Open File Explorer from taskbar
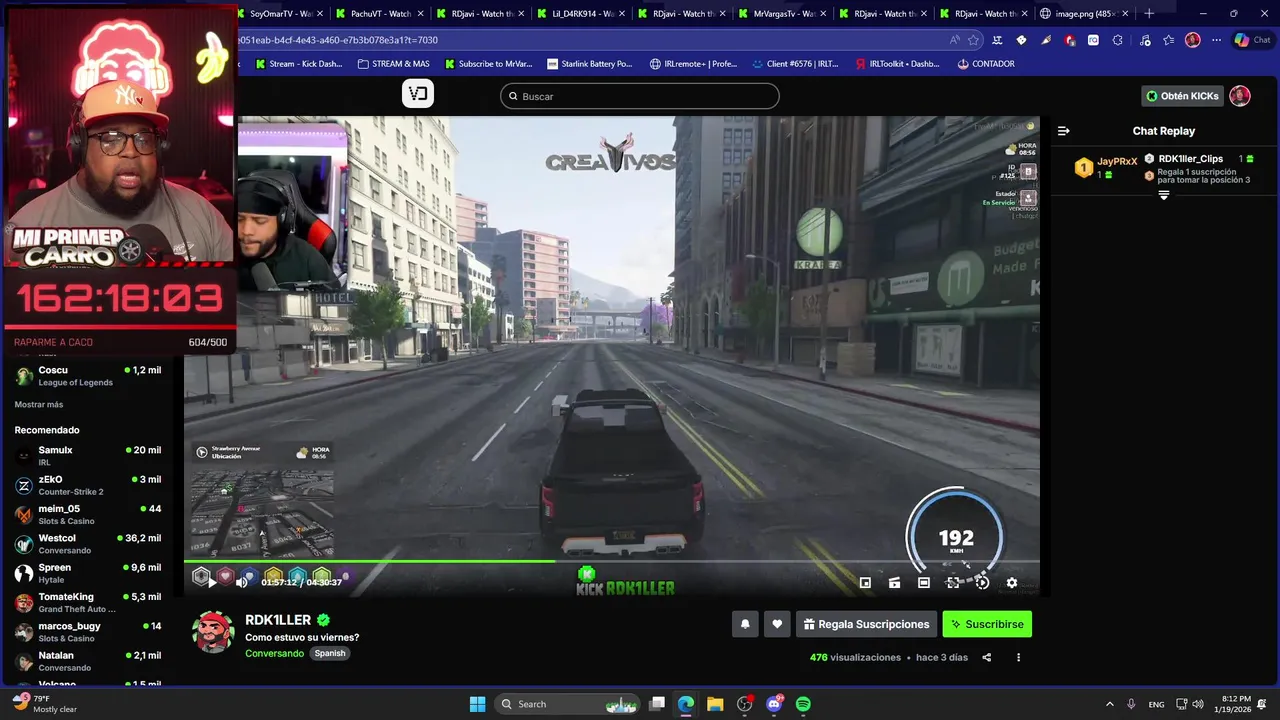 (x=715, y=704)
